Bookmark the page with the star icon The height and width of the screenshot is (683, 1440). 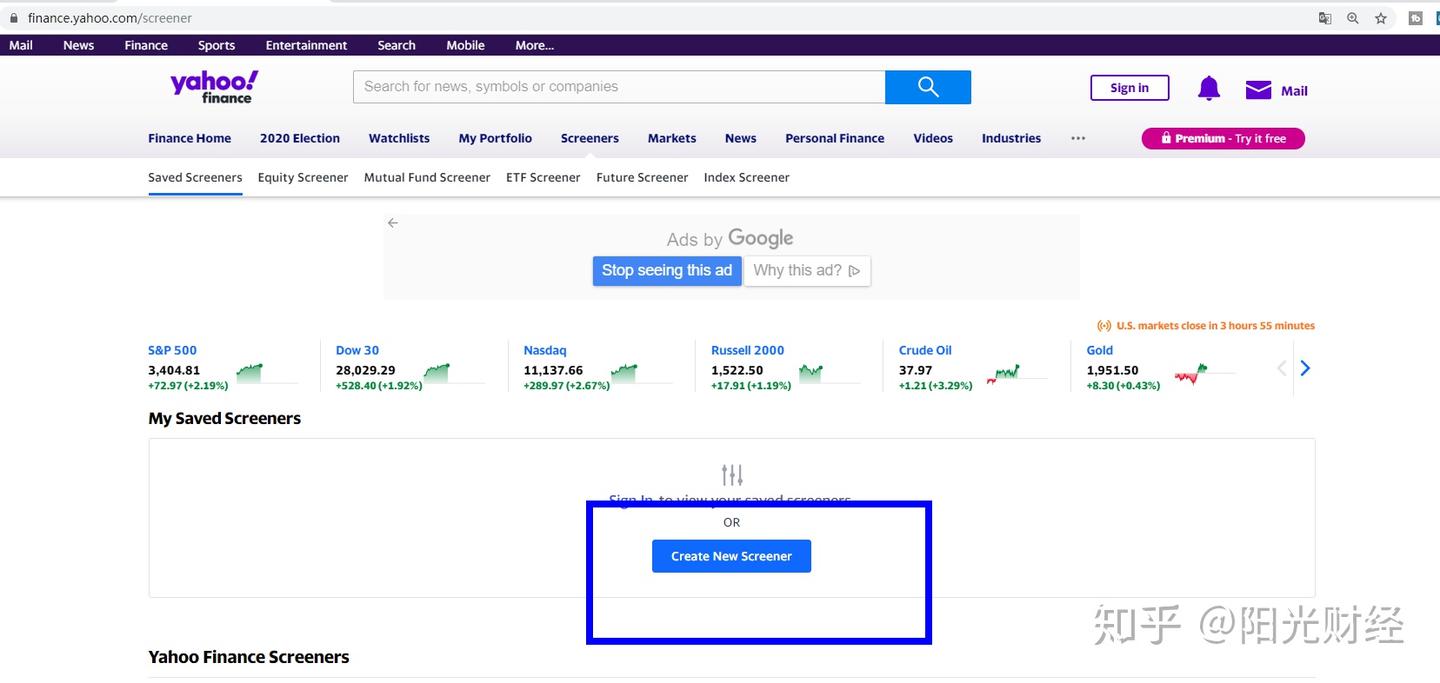[x=1380, y=17]
